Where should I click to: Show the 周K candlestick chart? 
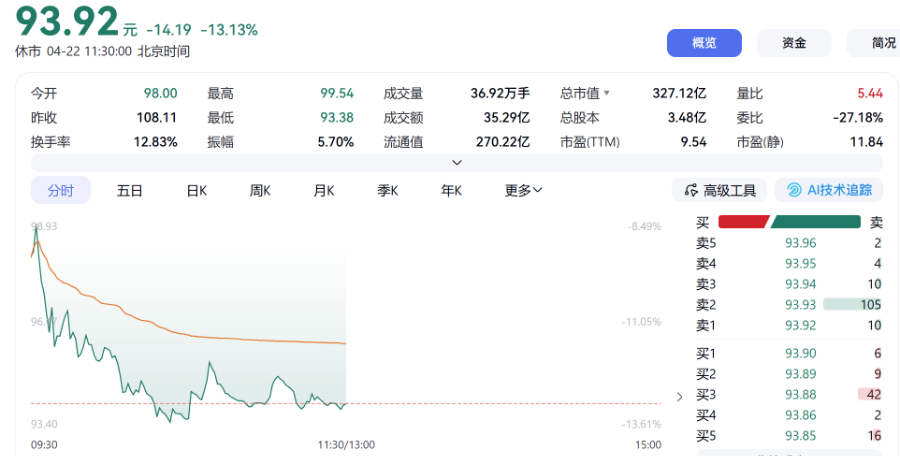pos(262,190)
